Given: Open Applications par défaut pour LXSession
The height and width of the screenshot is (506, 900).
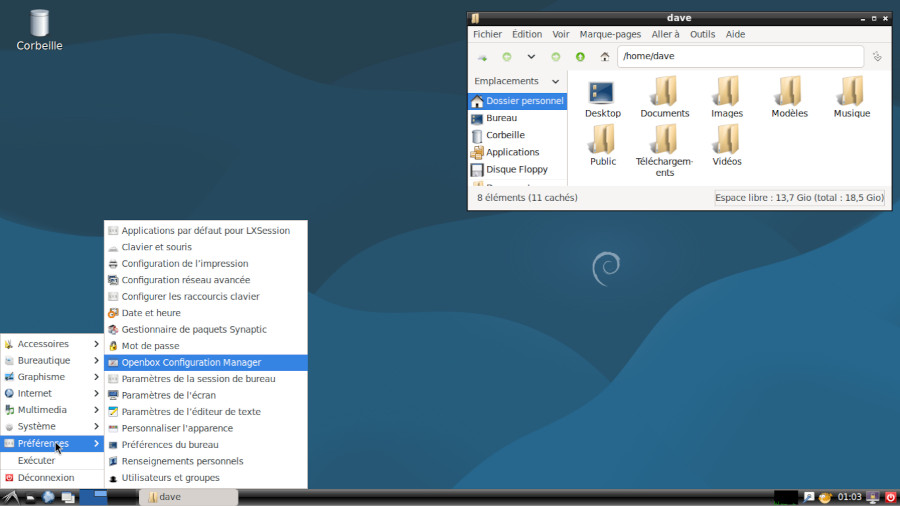Looking at the screenshot, I should (205, 231).
